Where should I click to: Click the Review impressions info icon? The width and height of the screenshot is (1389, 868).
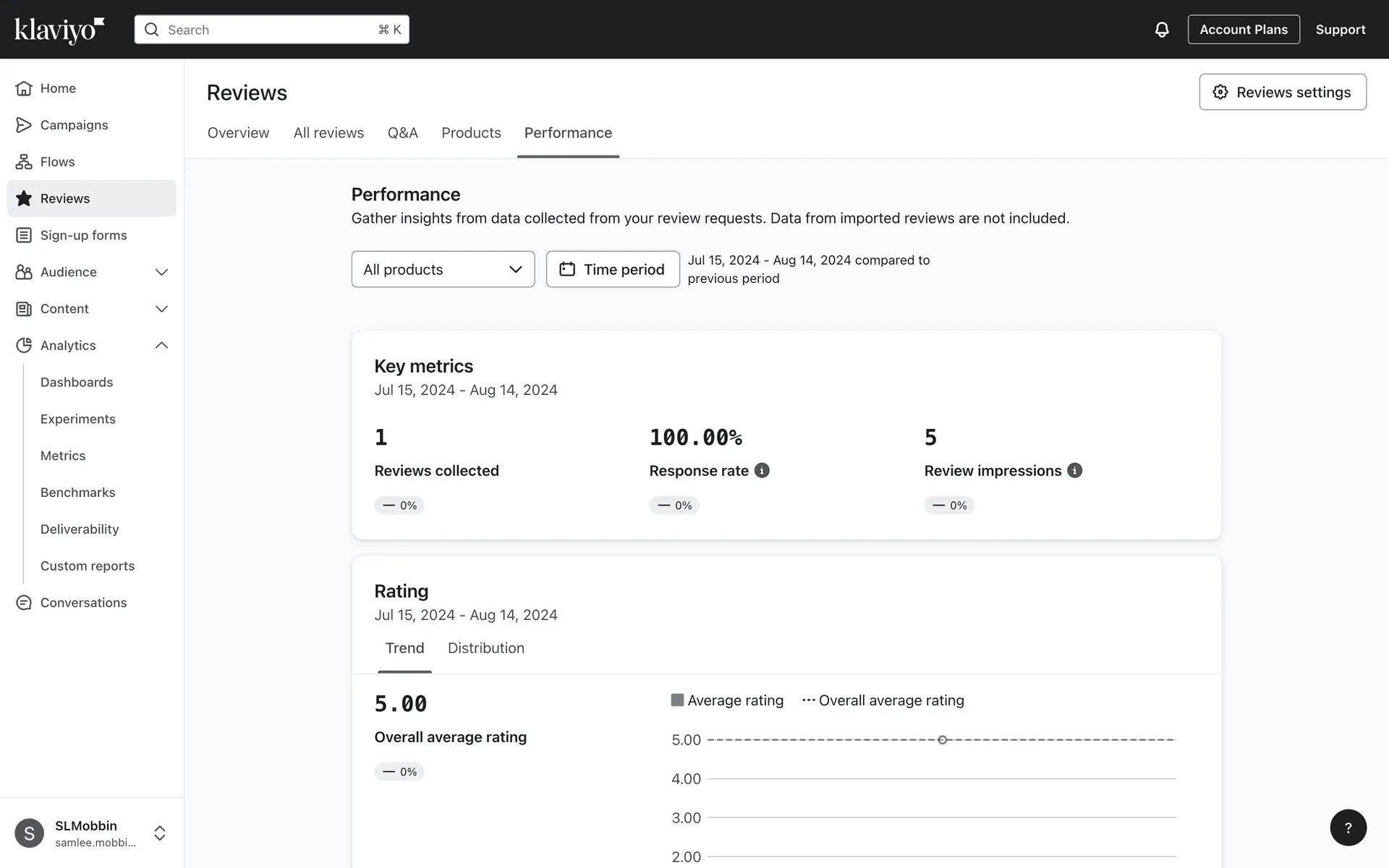tap(1075, 470)
